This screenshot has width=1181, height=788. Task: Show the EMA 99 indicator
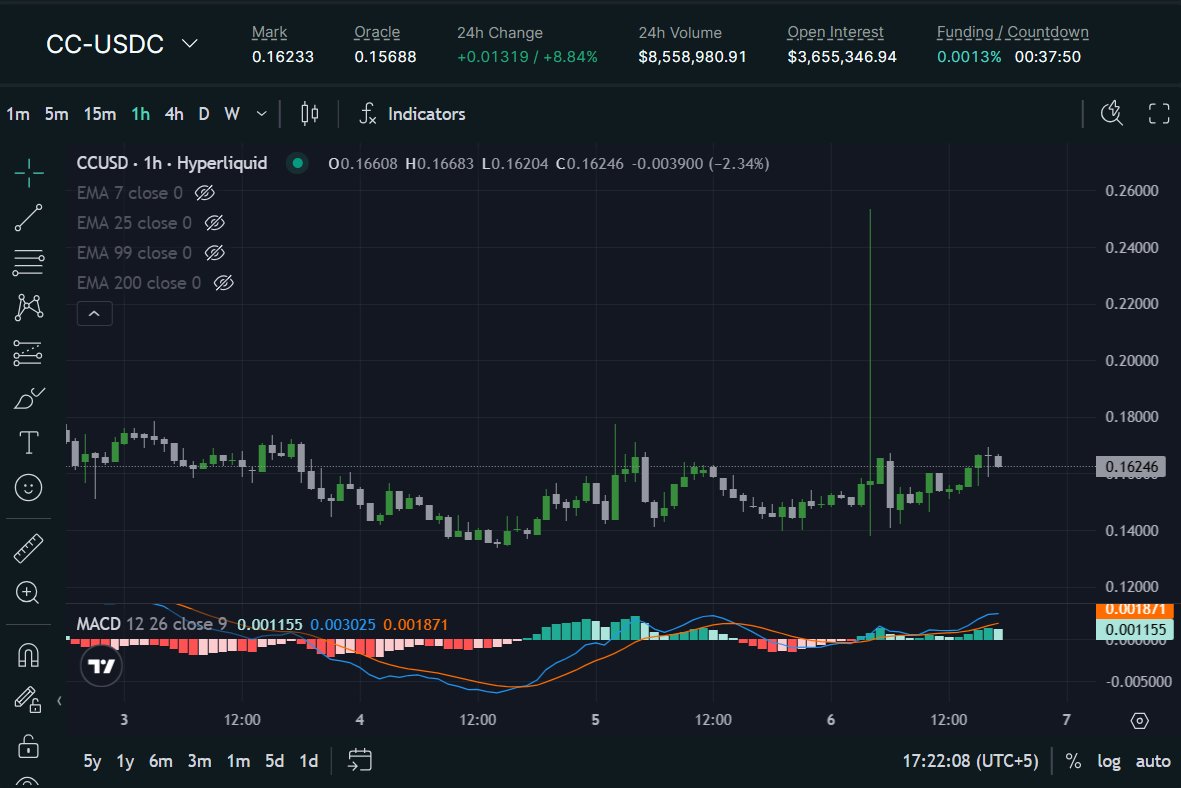click(215, 253)
